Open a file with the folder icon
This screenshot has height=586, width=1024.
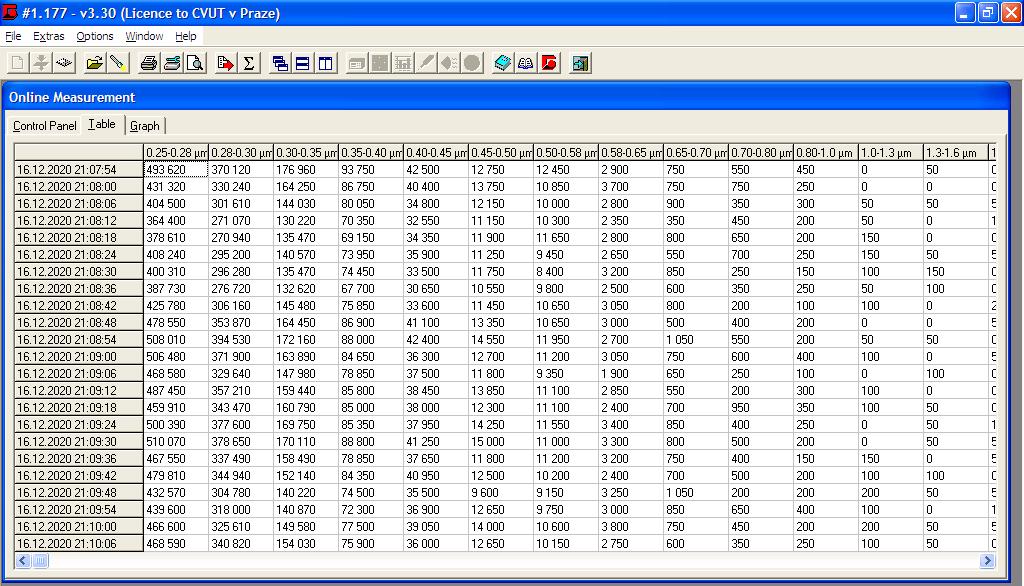click(x=95, y=63)
